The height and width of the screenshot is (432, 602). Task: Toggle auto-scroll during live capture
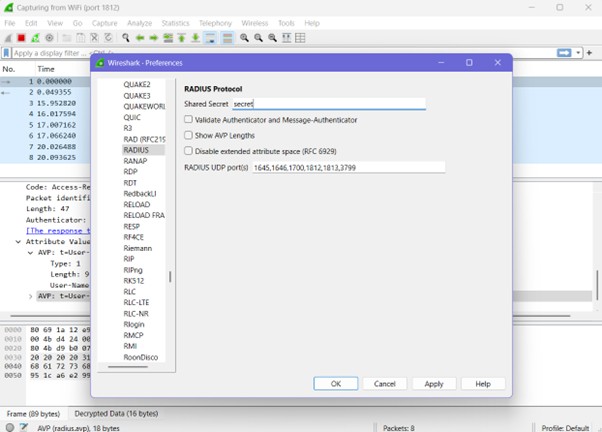(210, 38)
